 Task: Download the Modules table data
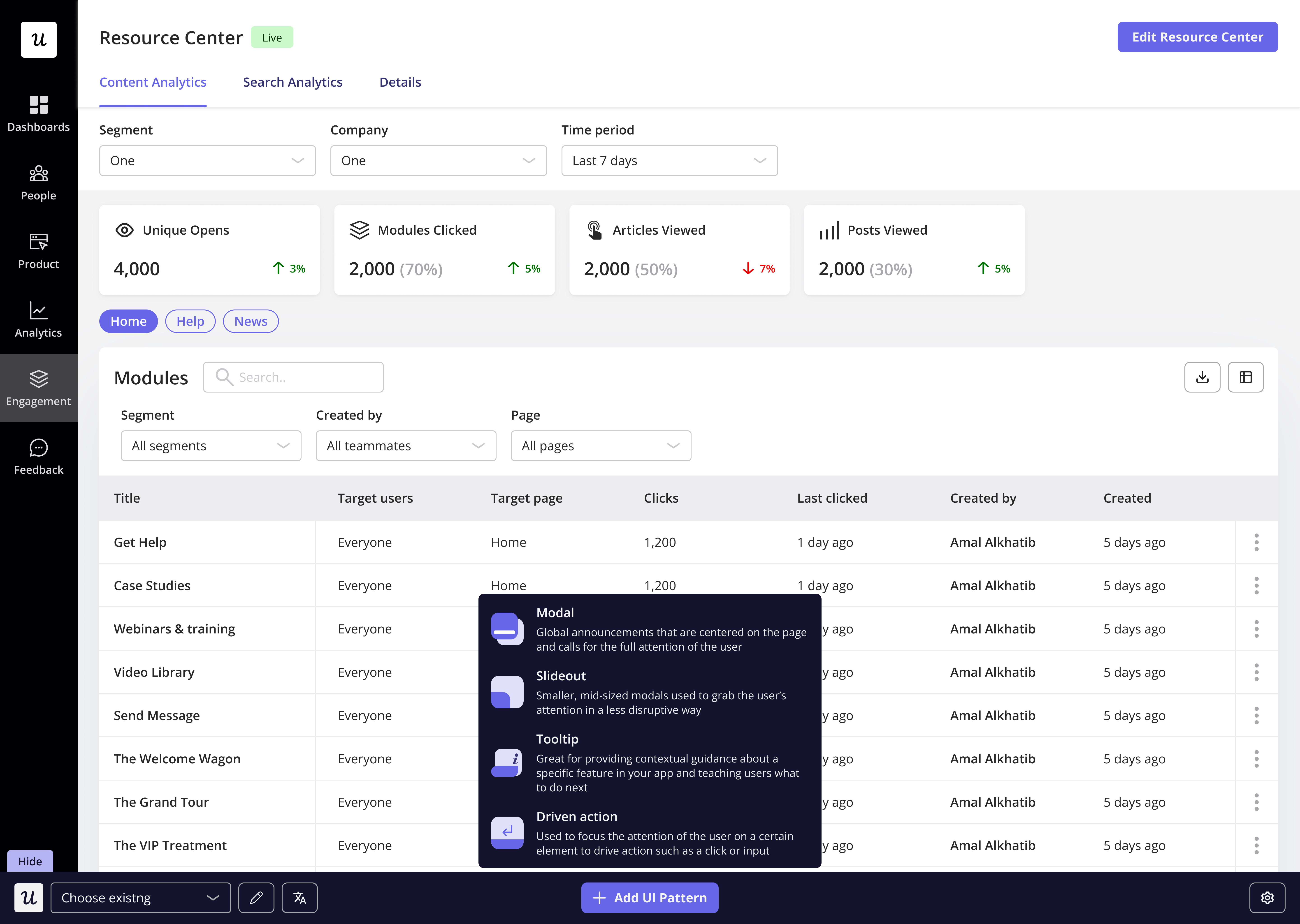(x=1202, y=377)
